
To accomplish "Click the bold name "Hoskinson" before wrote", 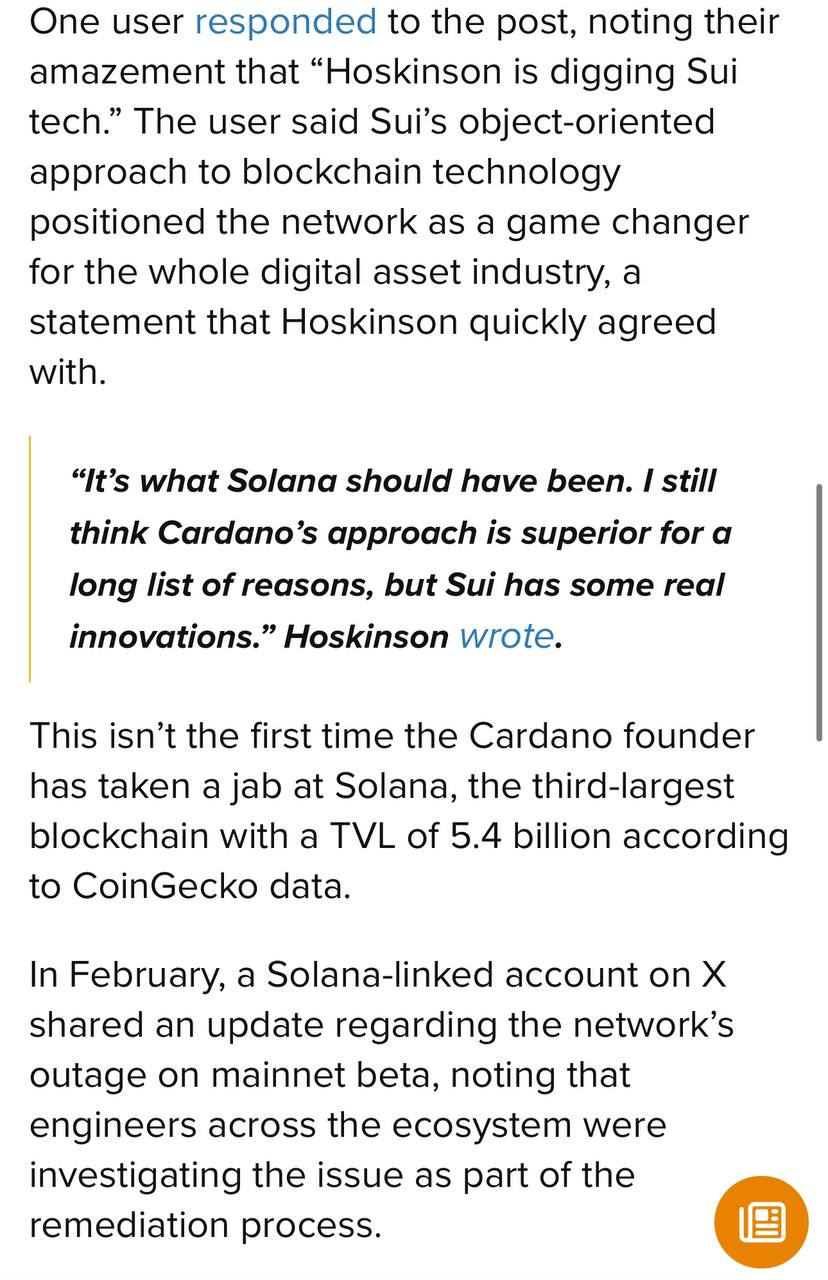I will 366,636.
